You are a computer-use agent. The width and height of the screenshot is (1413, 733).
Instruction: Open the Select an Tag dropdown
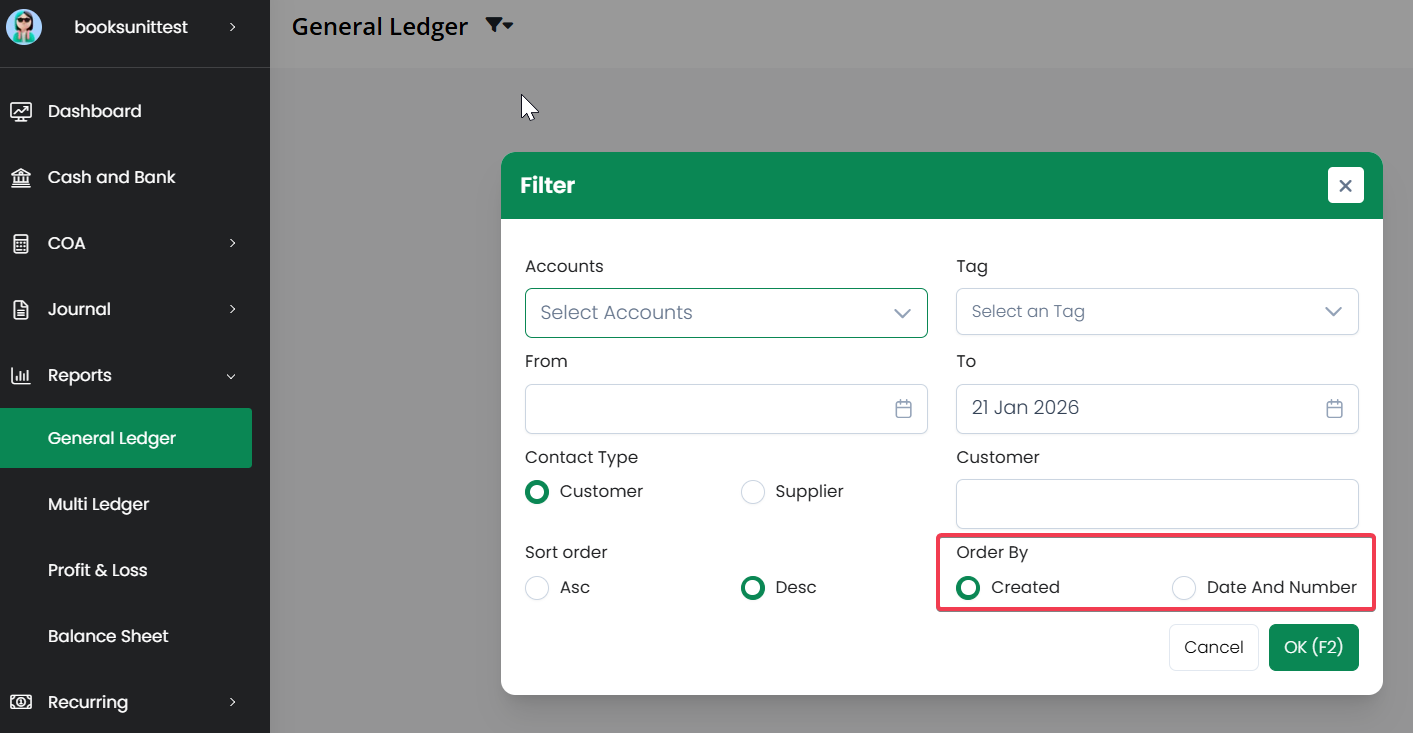[x=1157, y=312]
